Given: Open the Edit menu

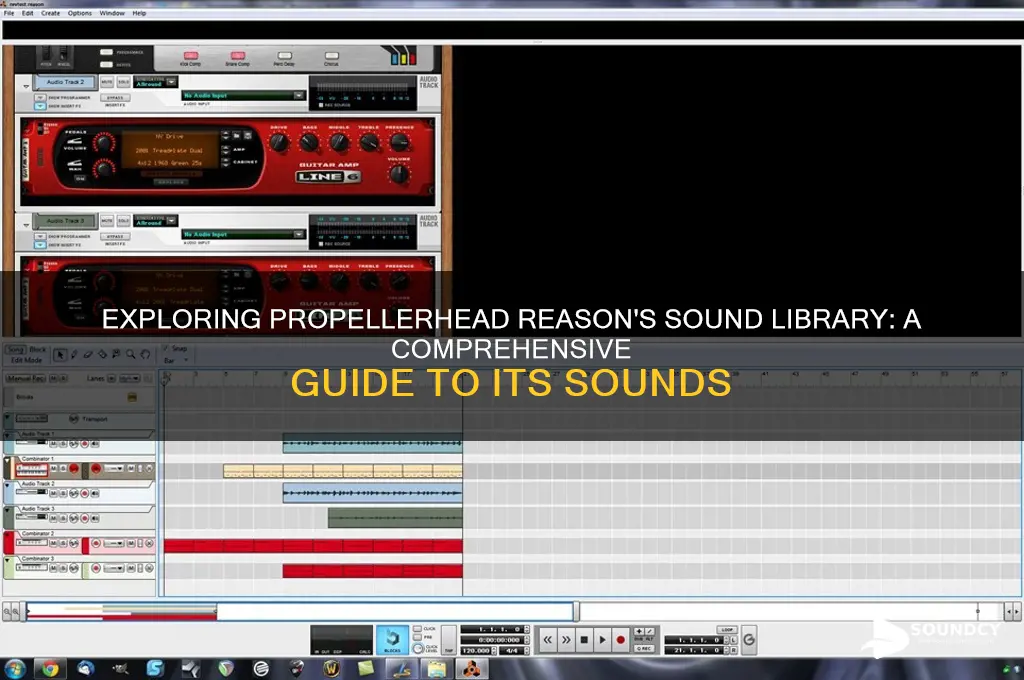Looking at the screenshot, I should tap(27, 13).
